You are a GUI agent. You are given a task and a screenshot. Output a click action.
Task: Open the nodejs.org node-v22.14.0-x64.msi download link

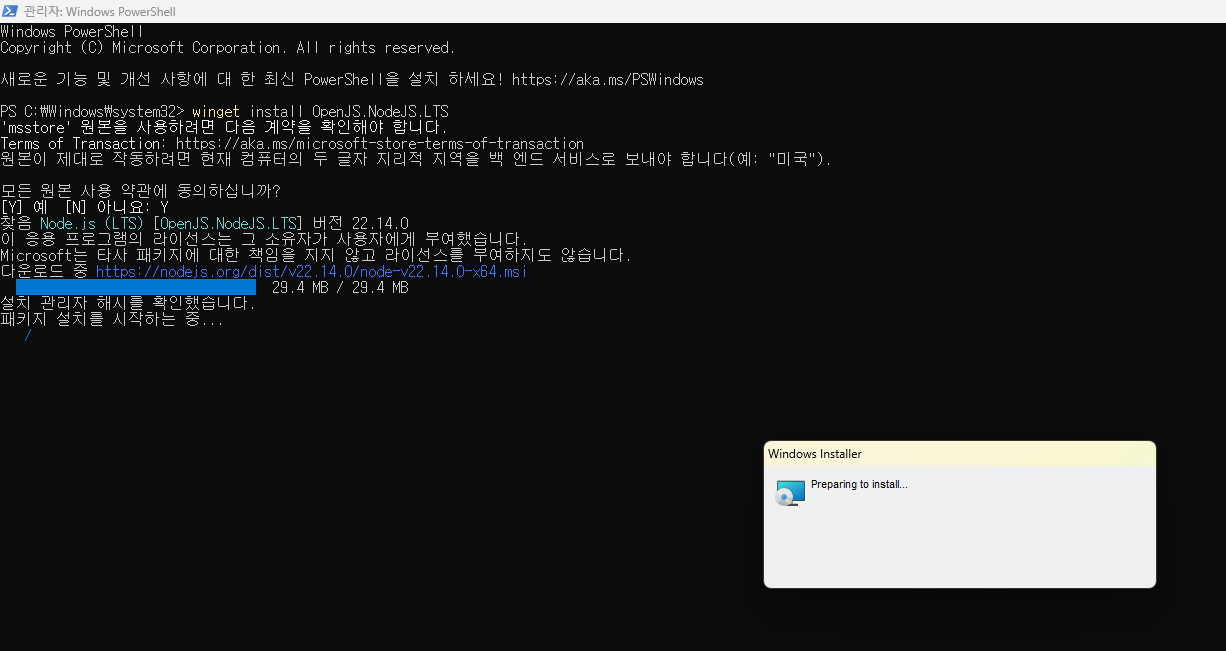[312, 271]
